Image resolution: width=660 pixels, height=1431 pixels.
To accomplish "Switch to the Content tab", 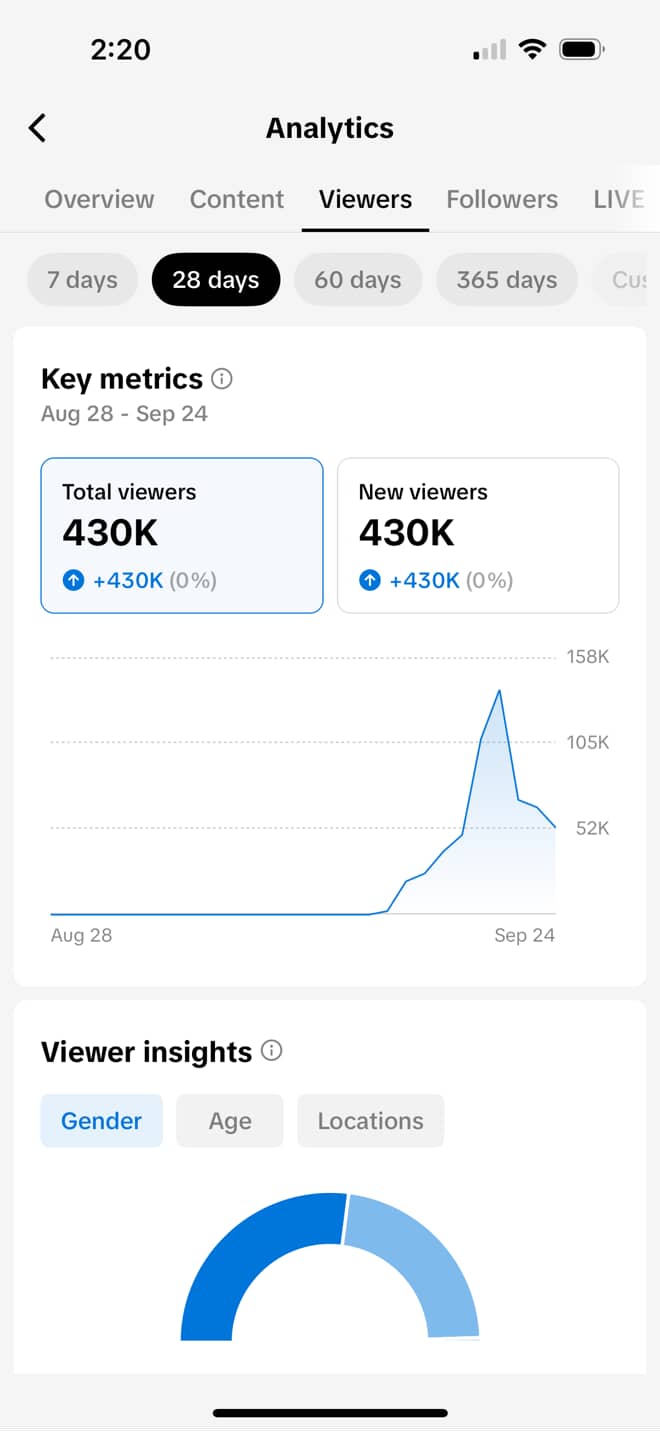I will pos(236,199).
